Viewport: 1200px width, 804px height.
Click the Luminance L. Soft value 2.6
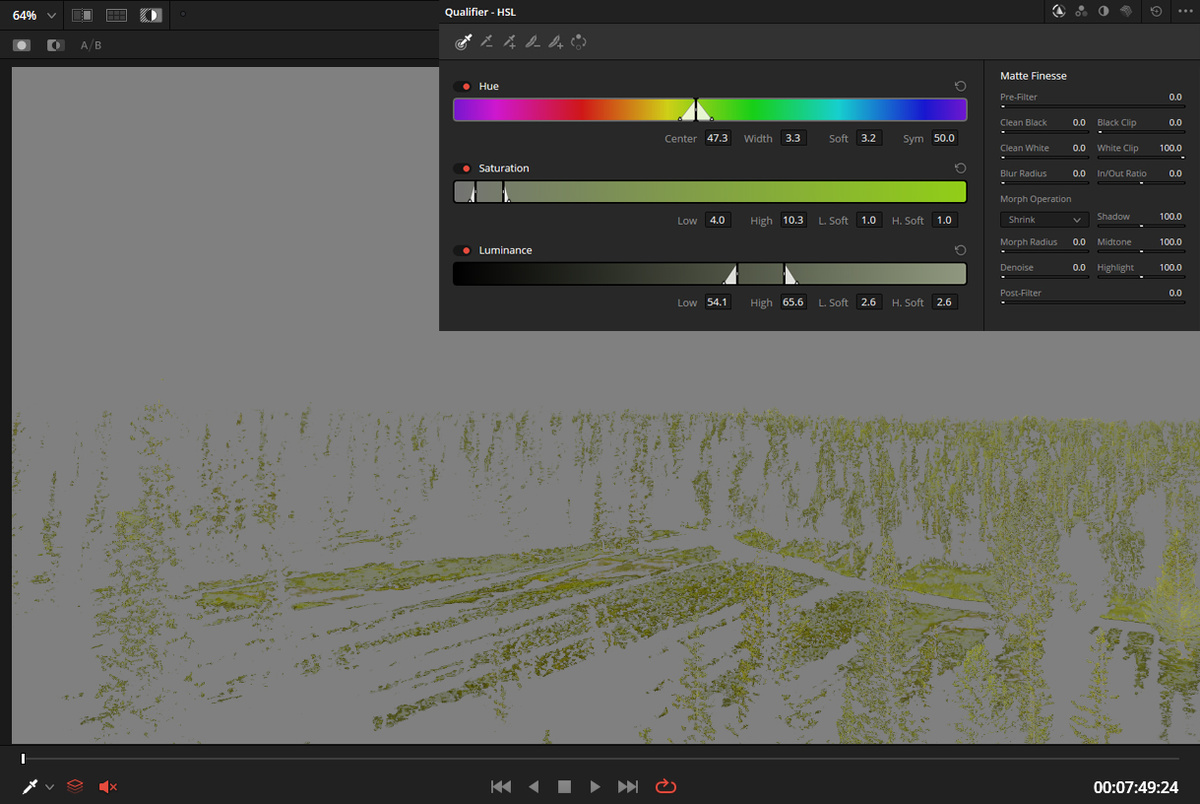[868, 302]
